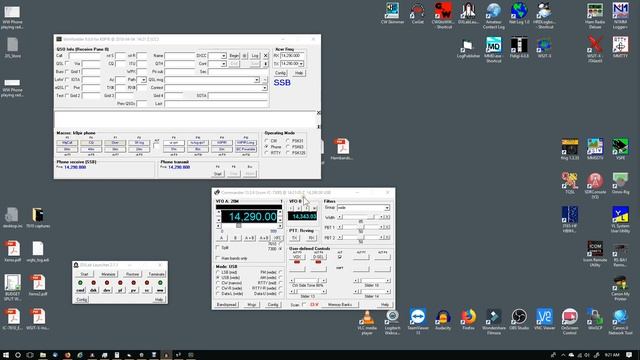Image resolution: width=640 pixels, height=360 pixels.
Task: Open the MMSSTV desktop icon
Action: point(595,149)
